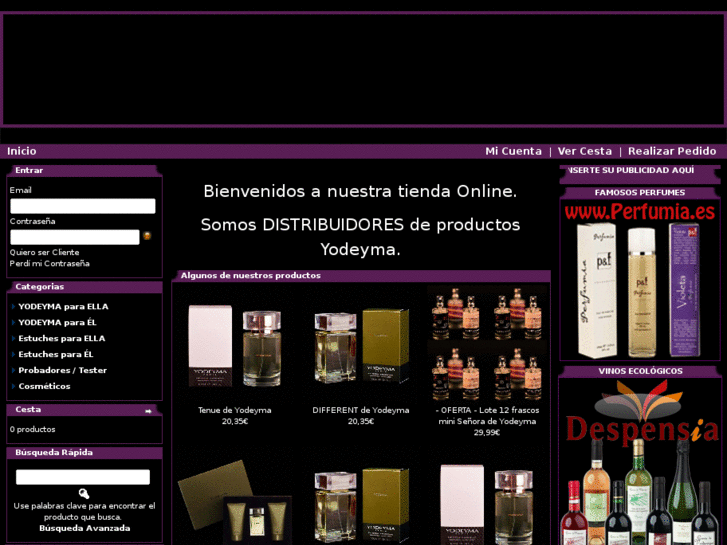Open the gift set estuche product thumbnail
Screen dimensions: 727x545
(235, 502)
